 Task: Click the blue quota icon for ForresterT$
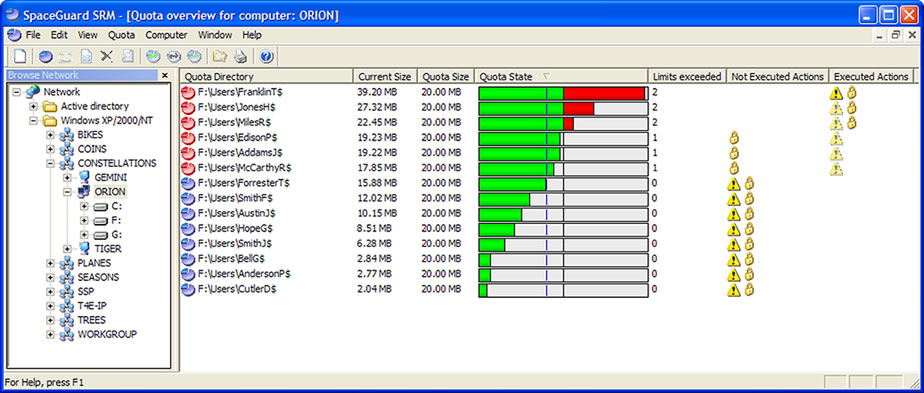188,183
